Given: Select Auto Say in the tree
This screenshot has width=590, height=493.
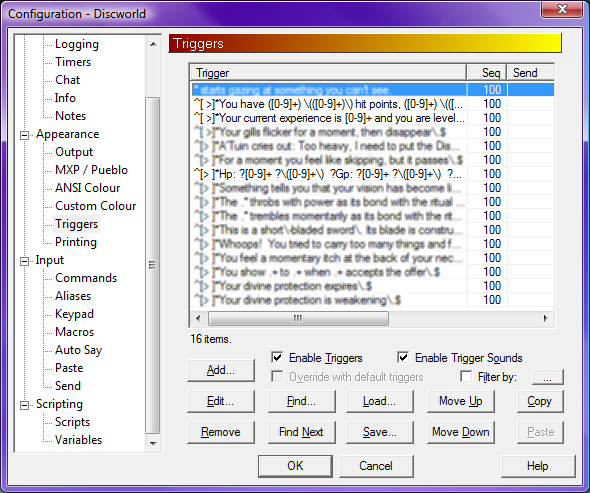Looking at the screenshot, I should pyautogui.click(x=78, y=350).
